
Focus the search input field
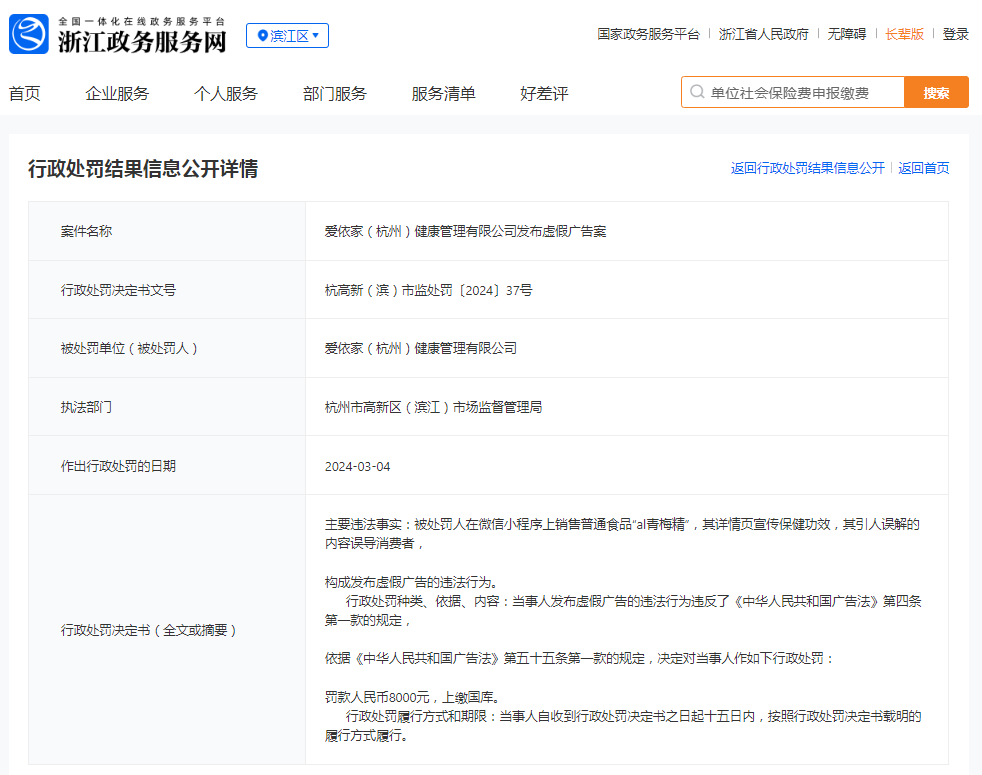click(x=800, y=93)
